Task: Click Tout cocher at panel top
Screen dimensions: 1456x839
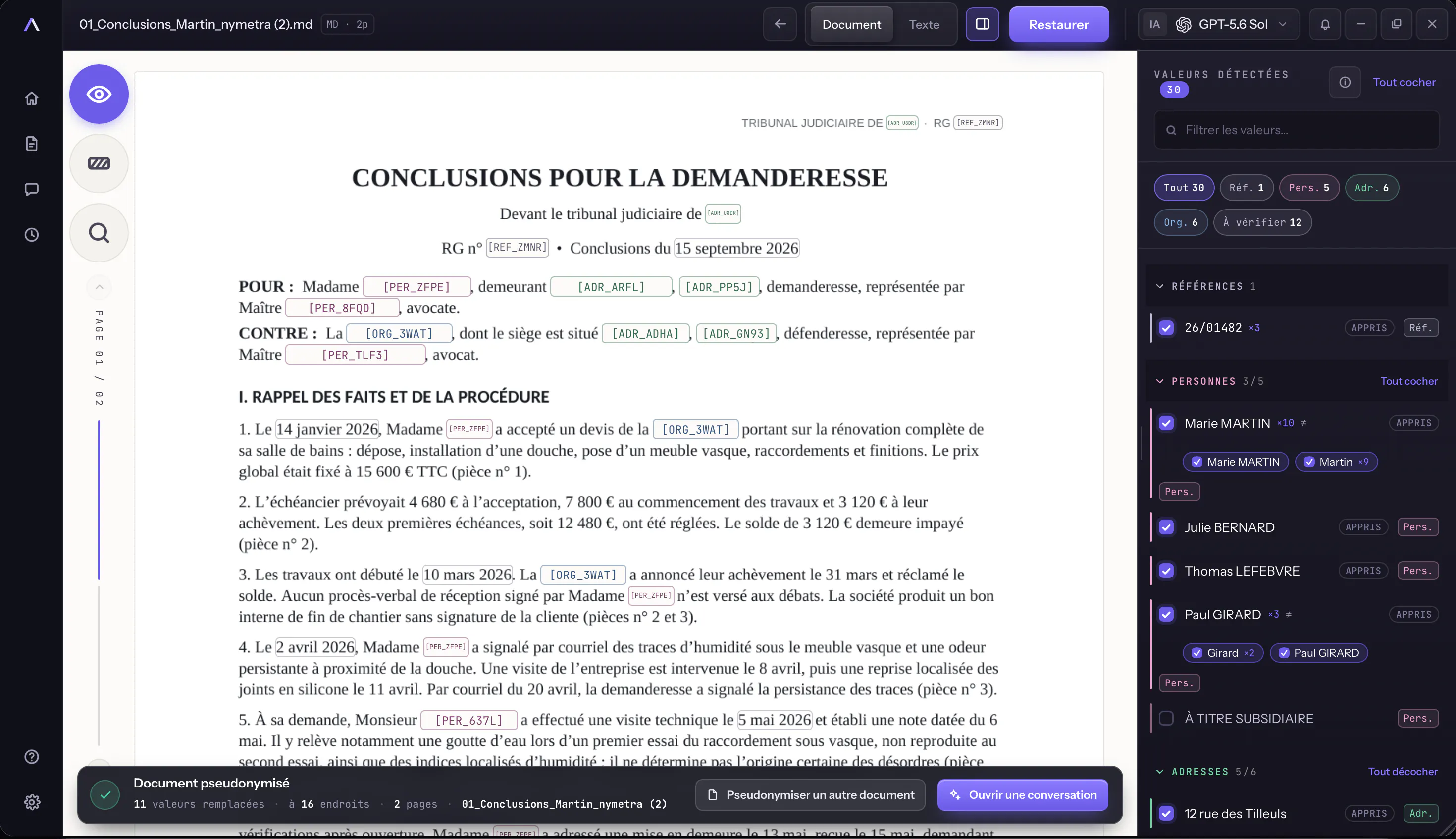Action: pyautogui.click(x=1404, y=82)
